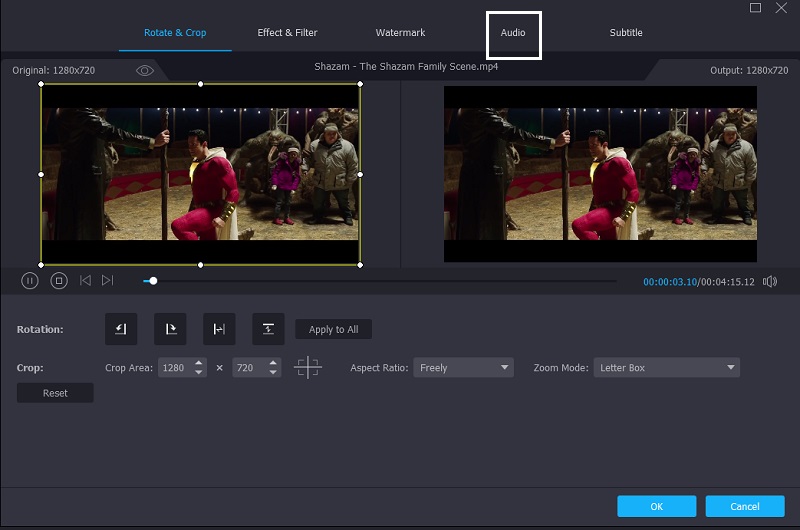Screen dimensions: 800x530
Task: Mute sound using the volume speaker icon
Action: coord(769,282)
